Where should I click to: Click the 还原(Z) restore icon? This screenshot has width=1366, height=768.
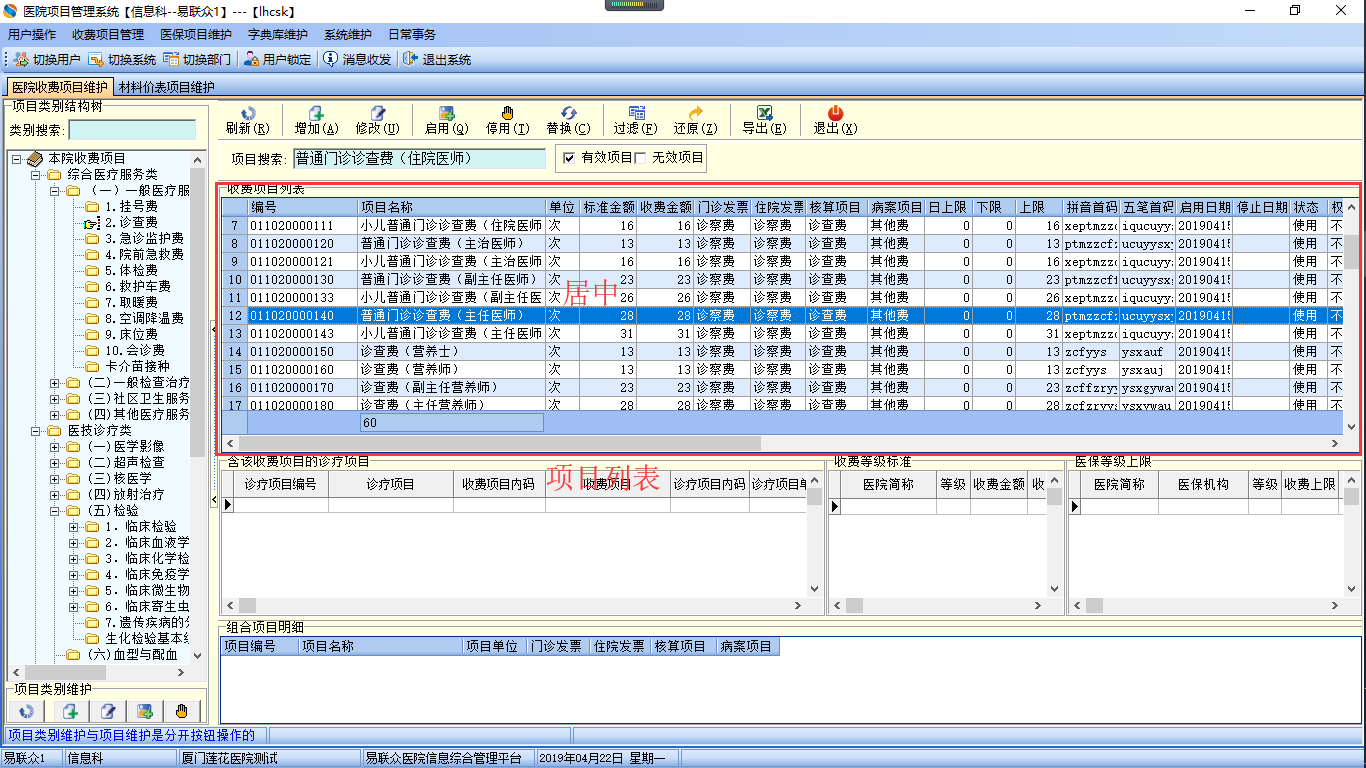(x=696, y=113)
